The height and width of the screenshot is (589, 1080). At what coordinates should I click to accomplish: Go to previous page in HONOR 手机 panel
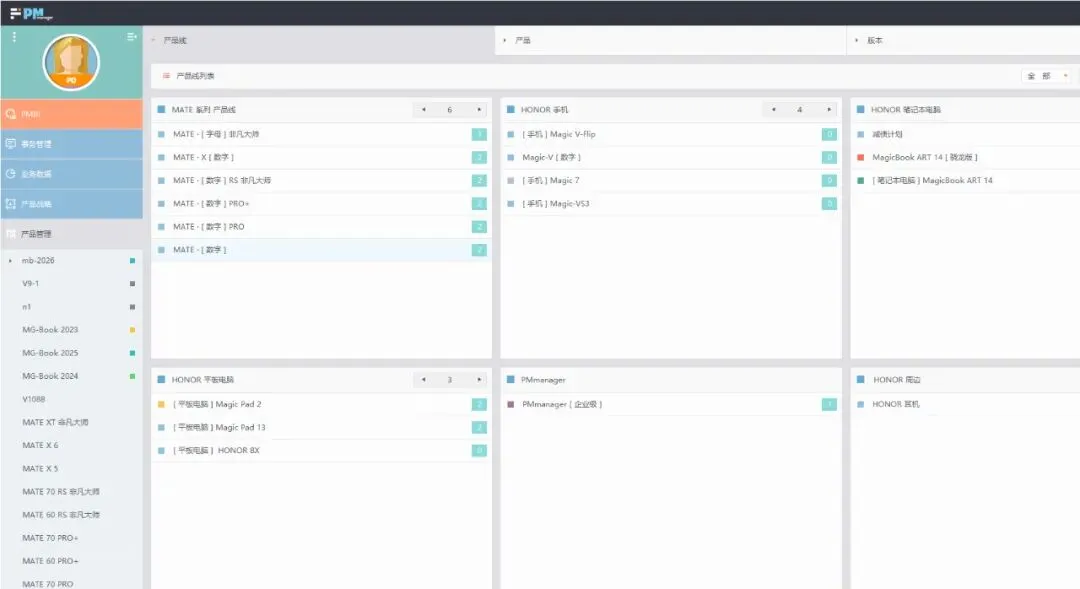[773, 110]
